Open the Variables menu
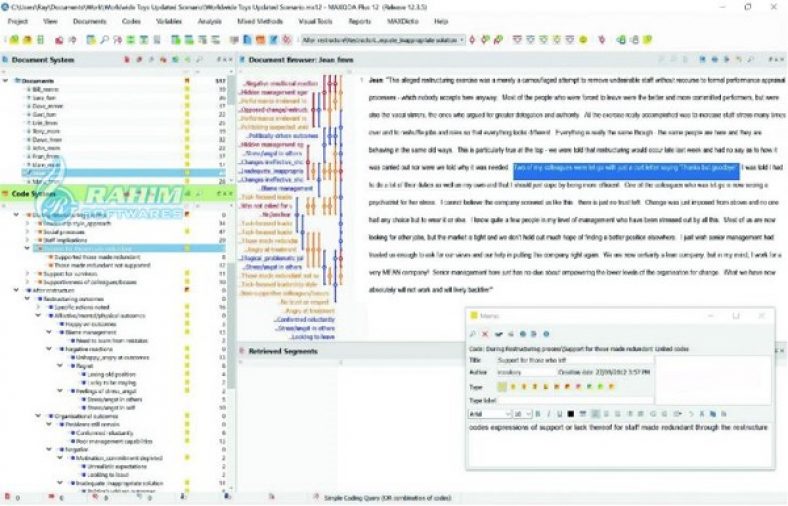The width and height of the screenshot is (788, 506). click(x=169, y=22)
